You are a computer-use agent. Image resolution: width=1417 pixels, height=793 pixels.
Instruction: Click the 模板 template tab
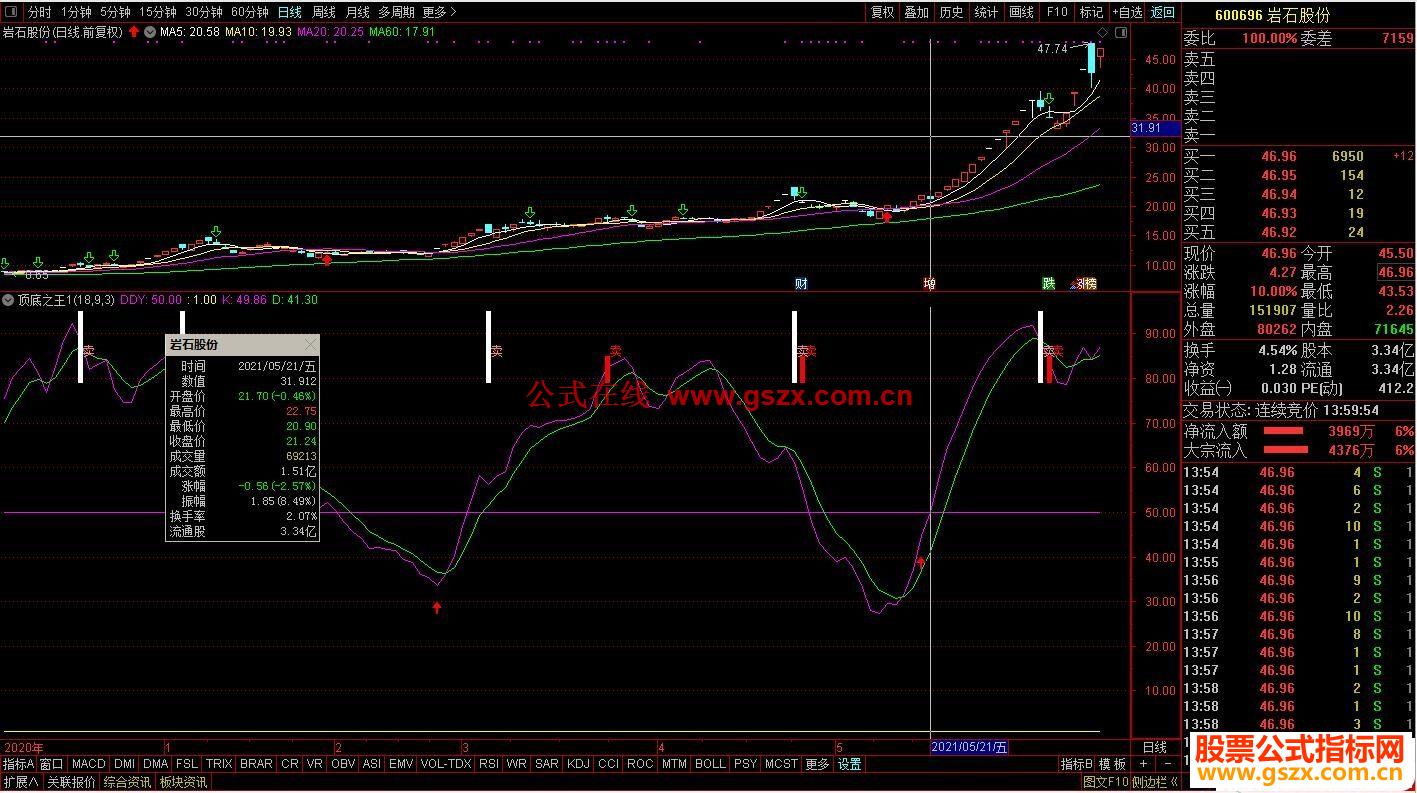[1113, 764]
